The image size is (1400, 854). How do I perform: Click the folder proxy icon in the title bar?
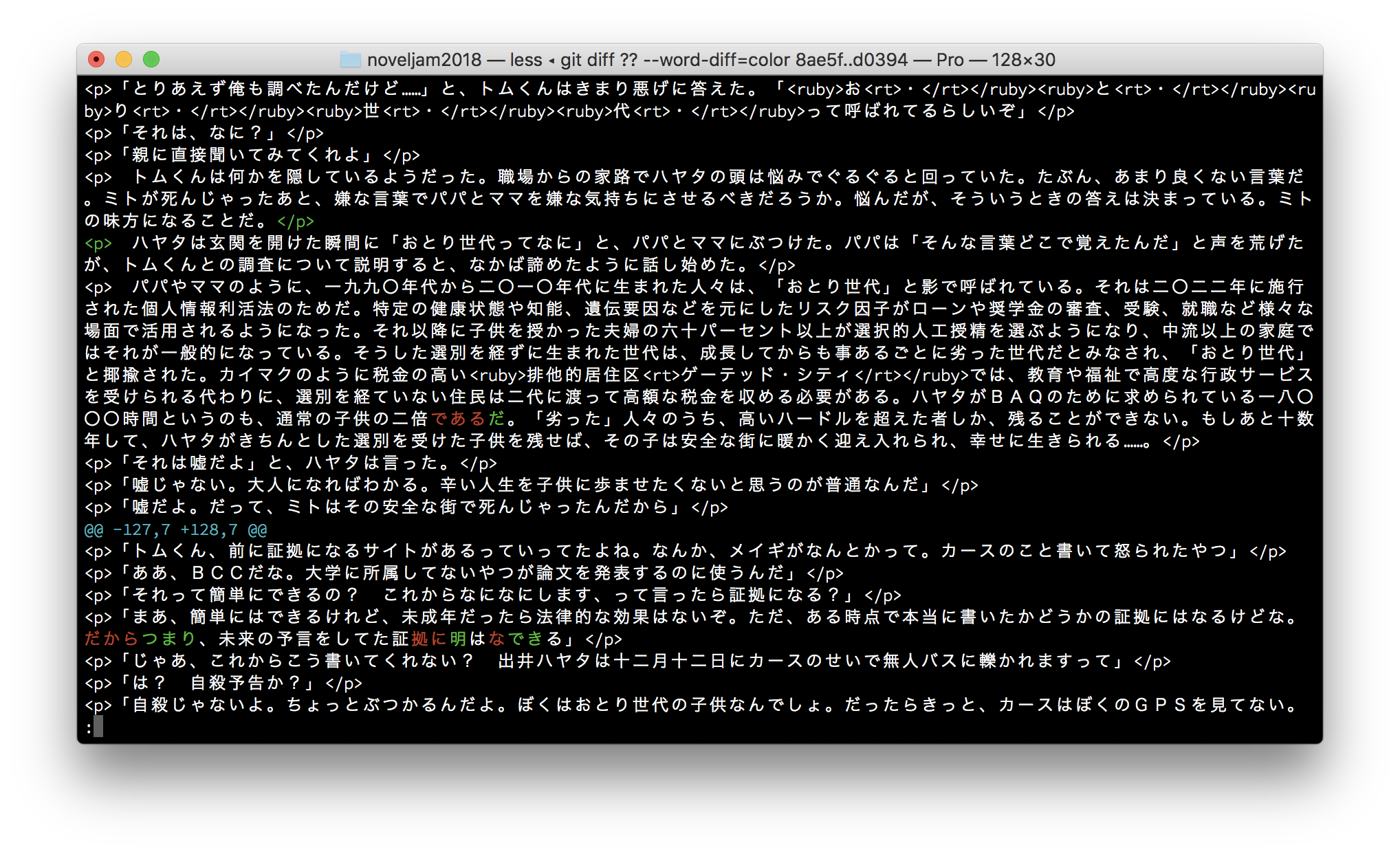coord(351,60)
